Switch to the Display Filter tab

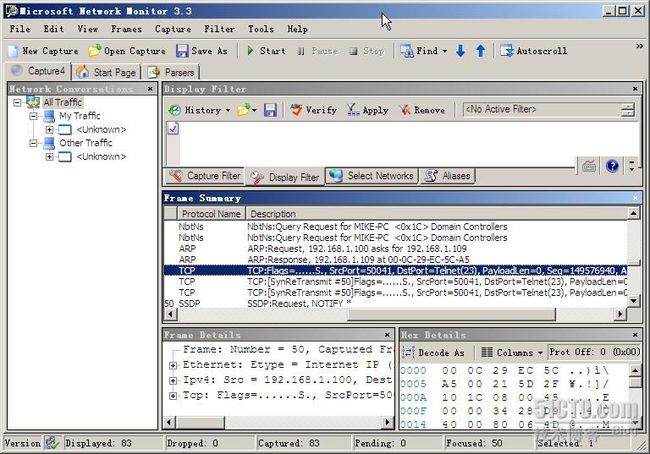(286, 177)
